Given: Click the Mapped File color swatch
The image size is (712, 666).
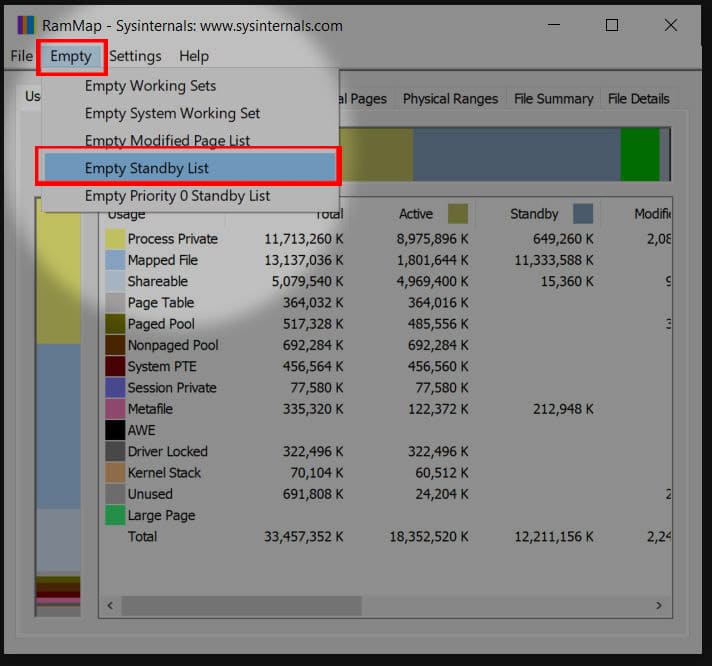Looking at the screenshot, I should (115, 260).
